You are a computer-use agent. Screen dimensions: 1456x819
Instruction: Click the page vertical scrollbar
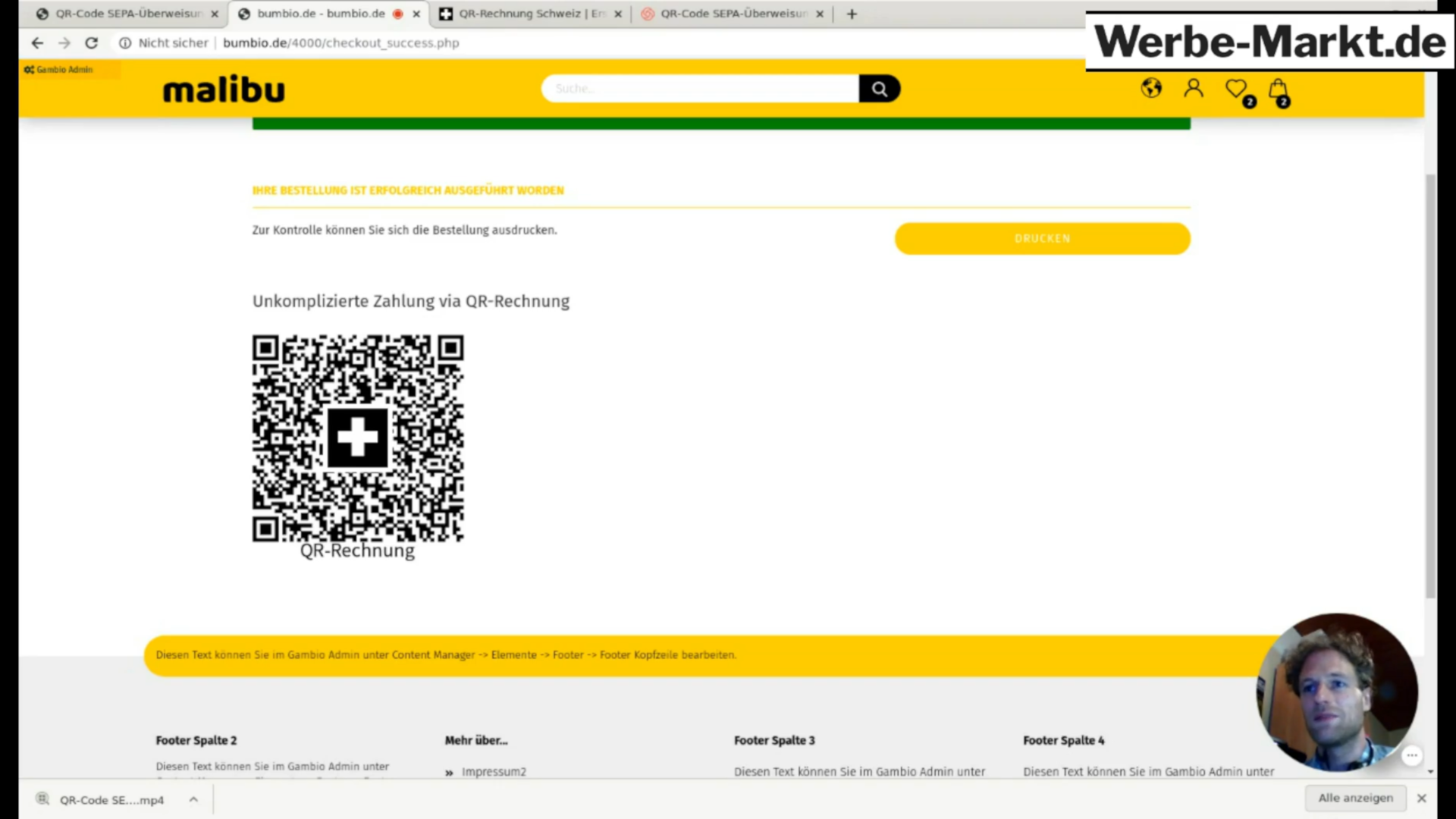coord(1430,387)
